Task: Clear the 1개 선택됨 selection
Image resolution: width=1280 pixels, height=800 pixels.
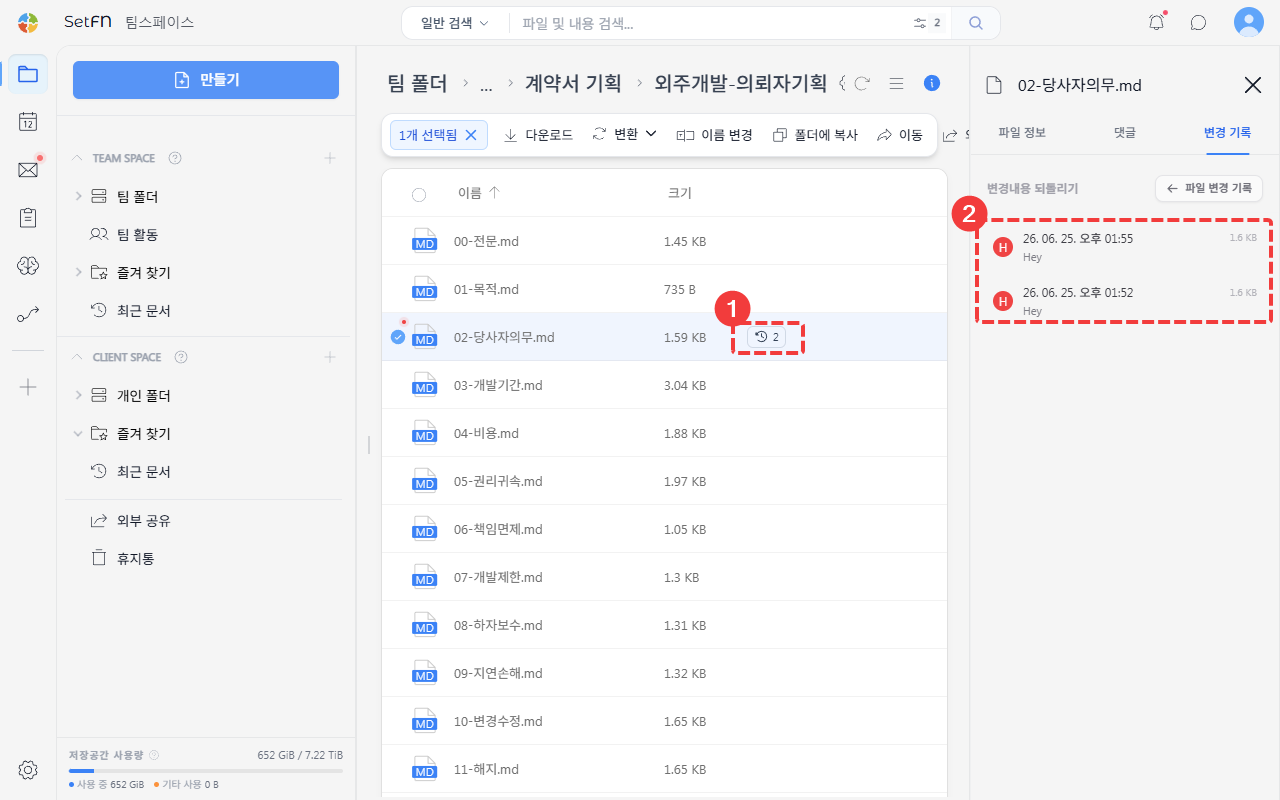Action: (471, 134)
